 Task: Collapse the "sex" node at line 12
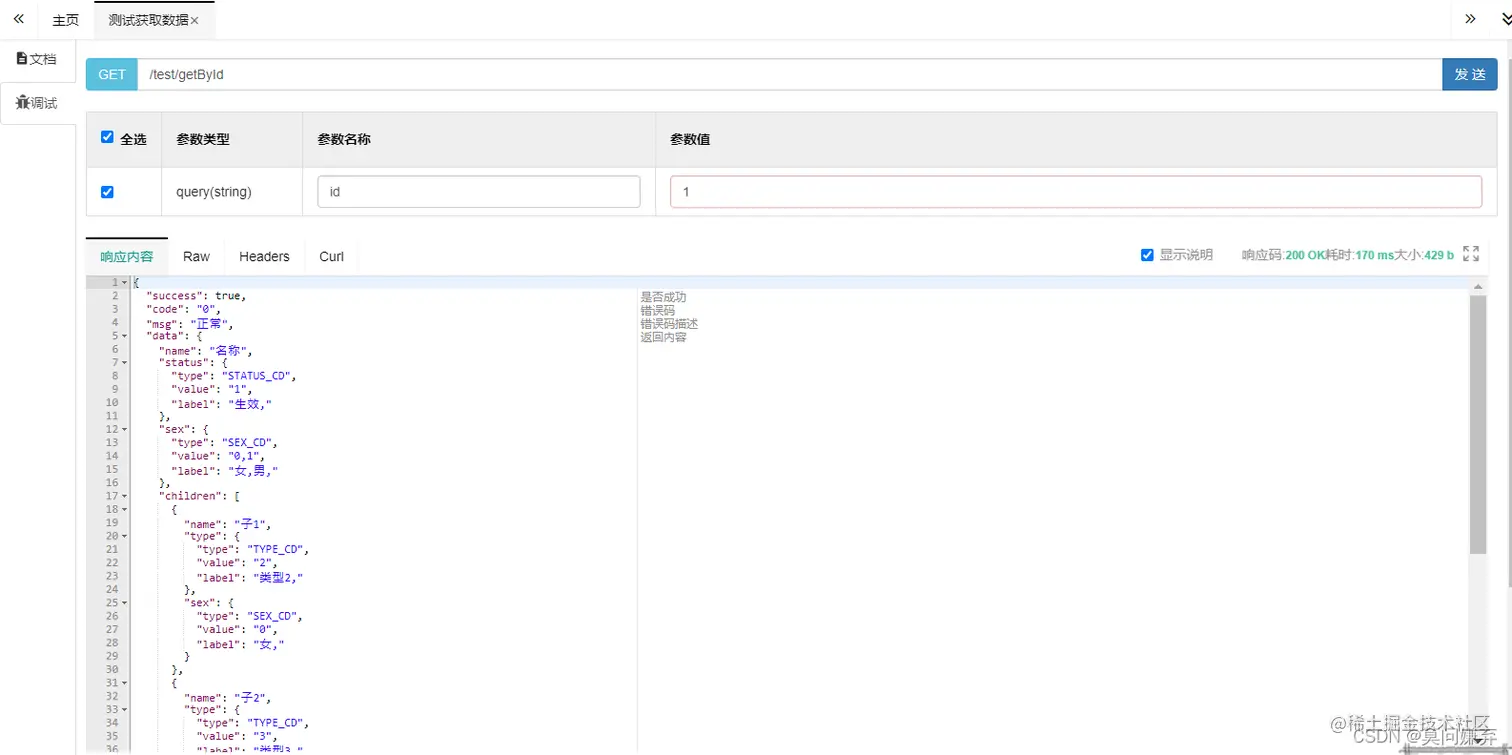124,429
